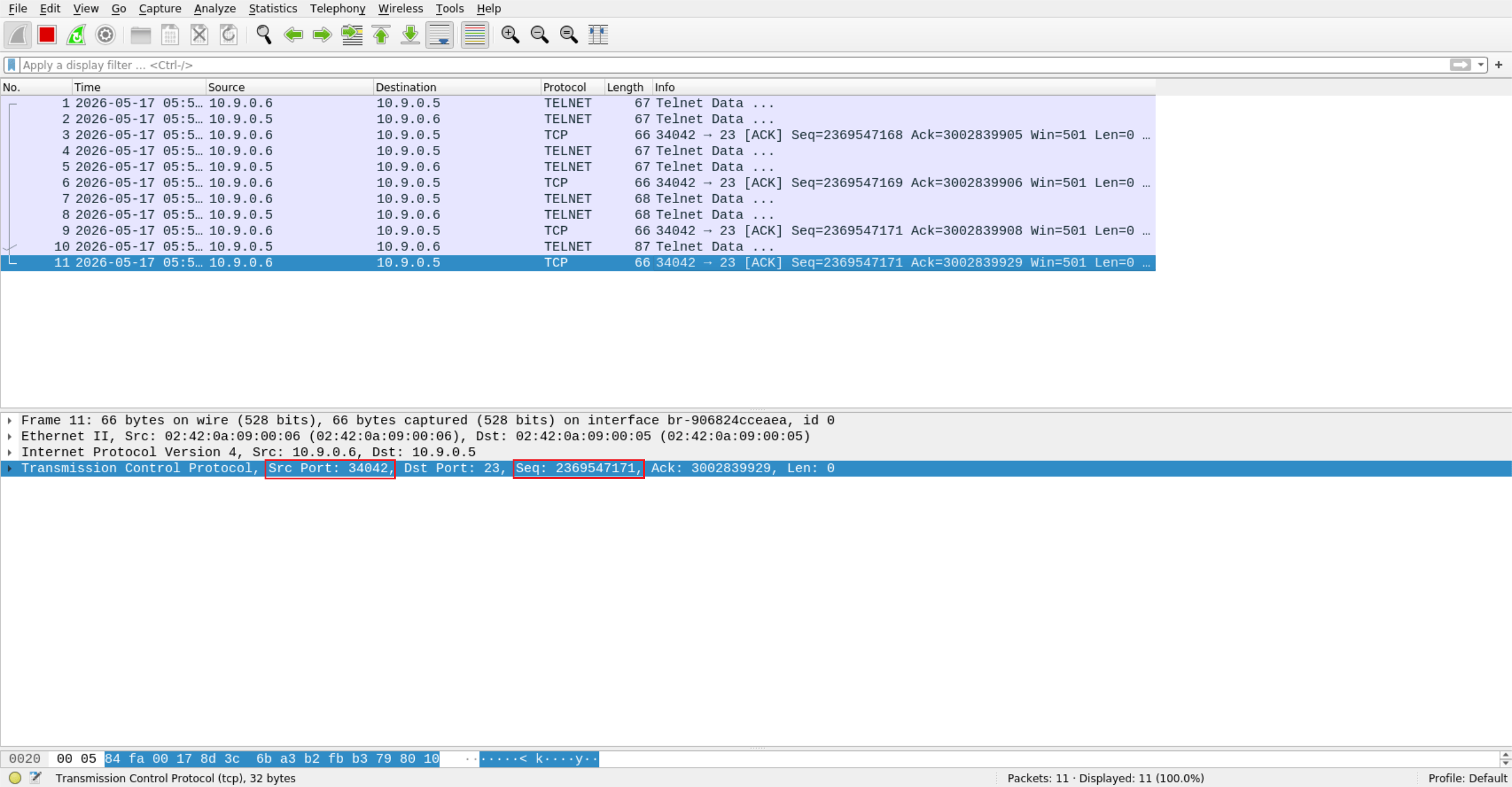Sort by the Protocol column header

[x=573, y=87]
